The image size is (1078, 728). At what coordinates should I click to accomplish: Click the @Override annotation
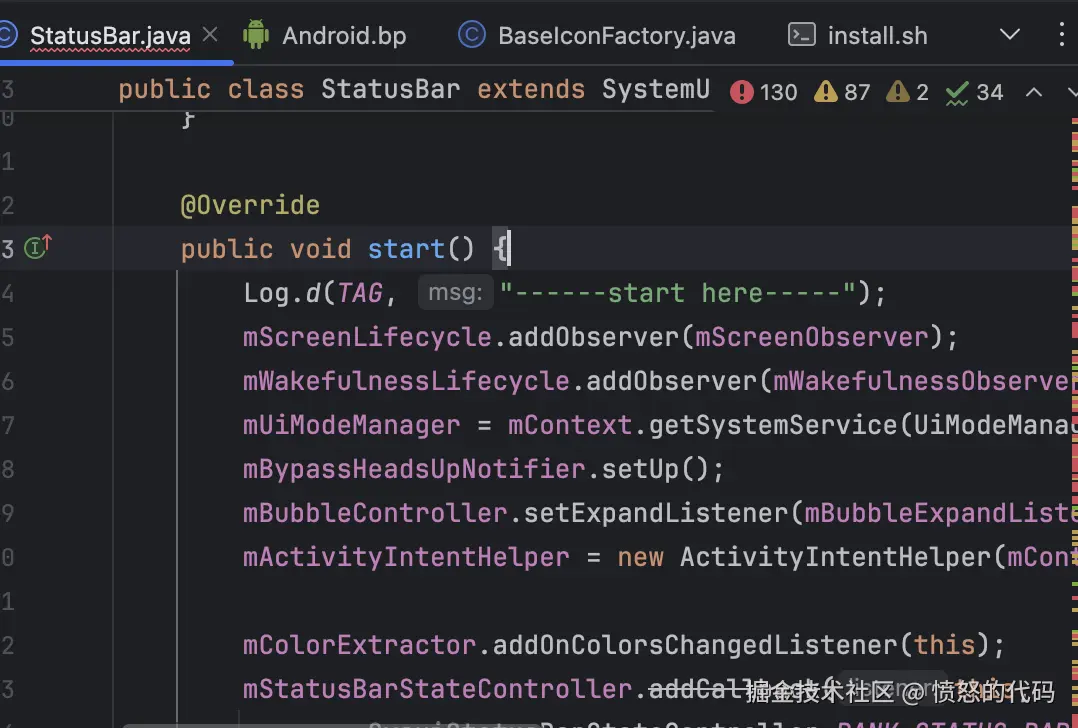250,205
